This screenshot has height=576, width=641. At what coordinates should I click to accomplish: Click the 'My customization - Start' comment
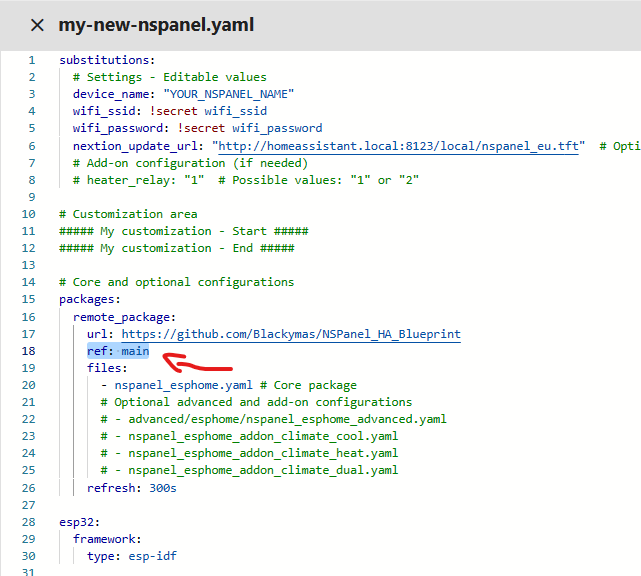click(x=176, y=231)
